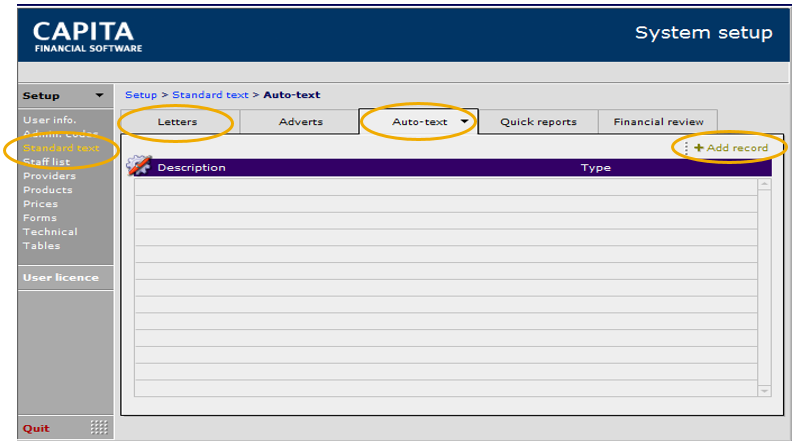Open the Auto-text tab dropdown arrow
The width and height of the screenshot is (794, 441).
[464, 121]
